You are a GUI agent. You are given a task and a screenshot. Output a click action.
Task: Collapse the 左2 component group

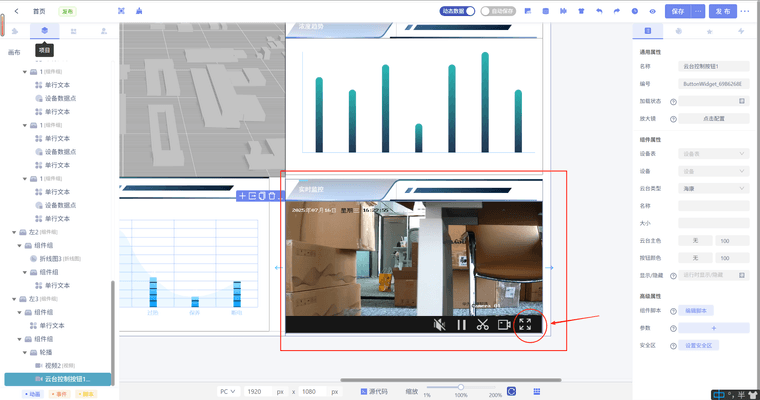pos(14,232)
